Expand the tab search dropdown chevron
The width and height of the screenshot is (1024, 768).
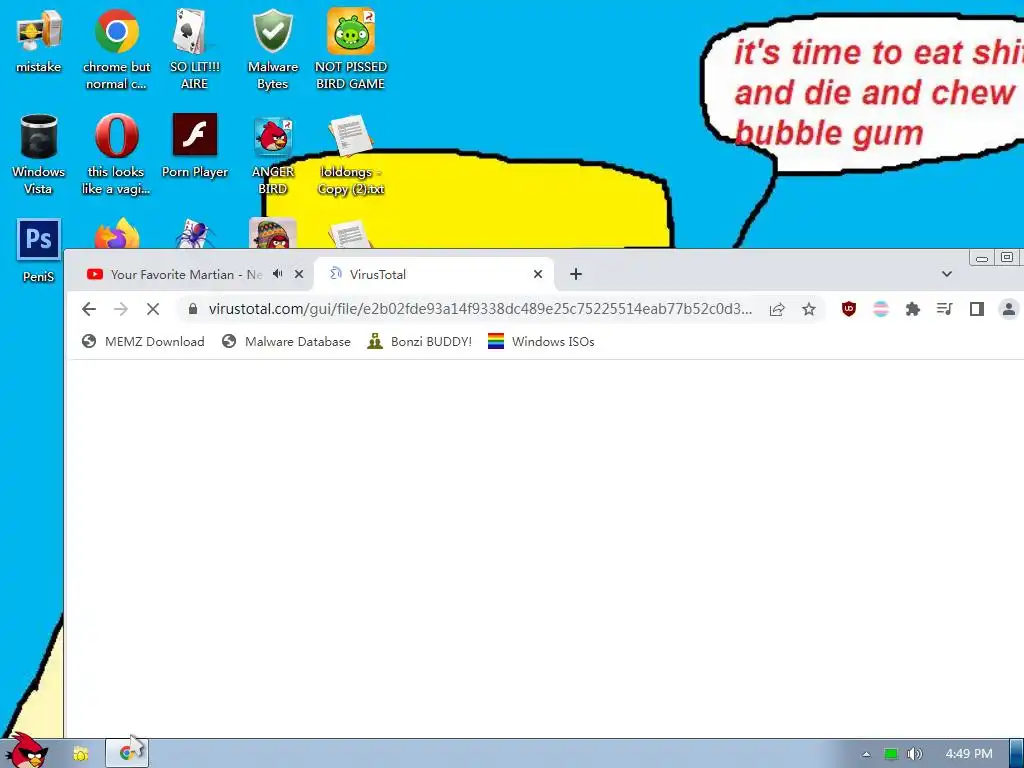click(x=947, y=274)
